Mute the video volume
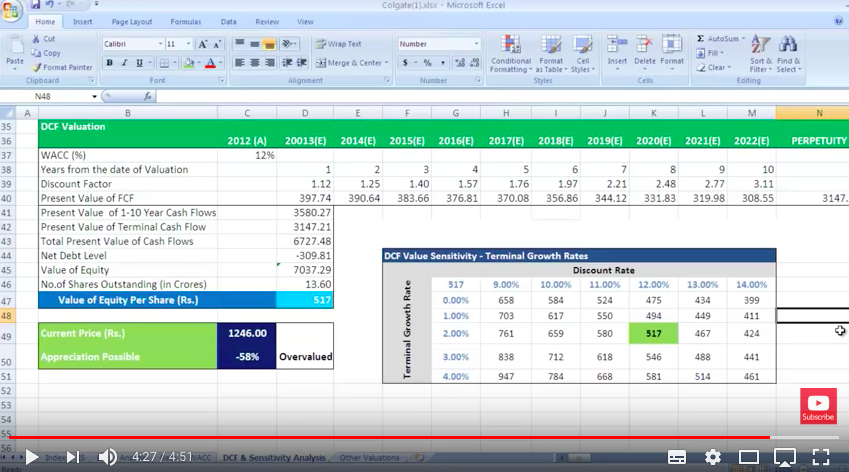This screenshot has height=472, width=849. 108,457
